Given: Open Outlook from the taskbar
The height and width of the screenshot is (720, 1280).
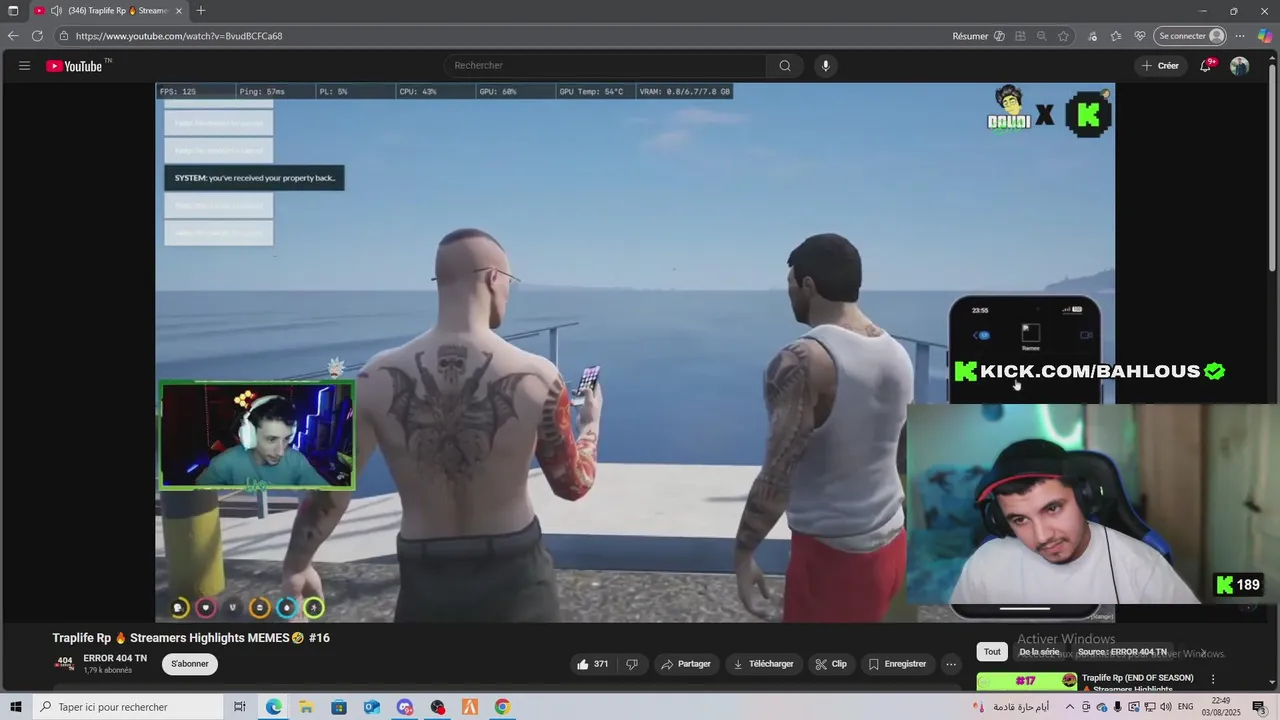Looking at the screenshot, I should click(372, 707).
